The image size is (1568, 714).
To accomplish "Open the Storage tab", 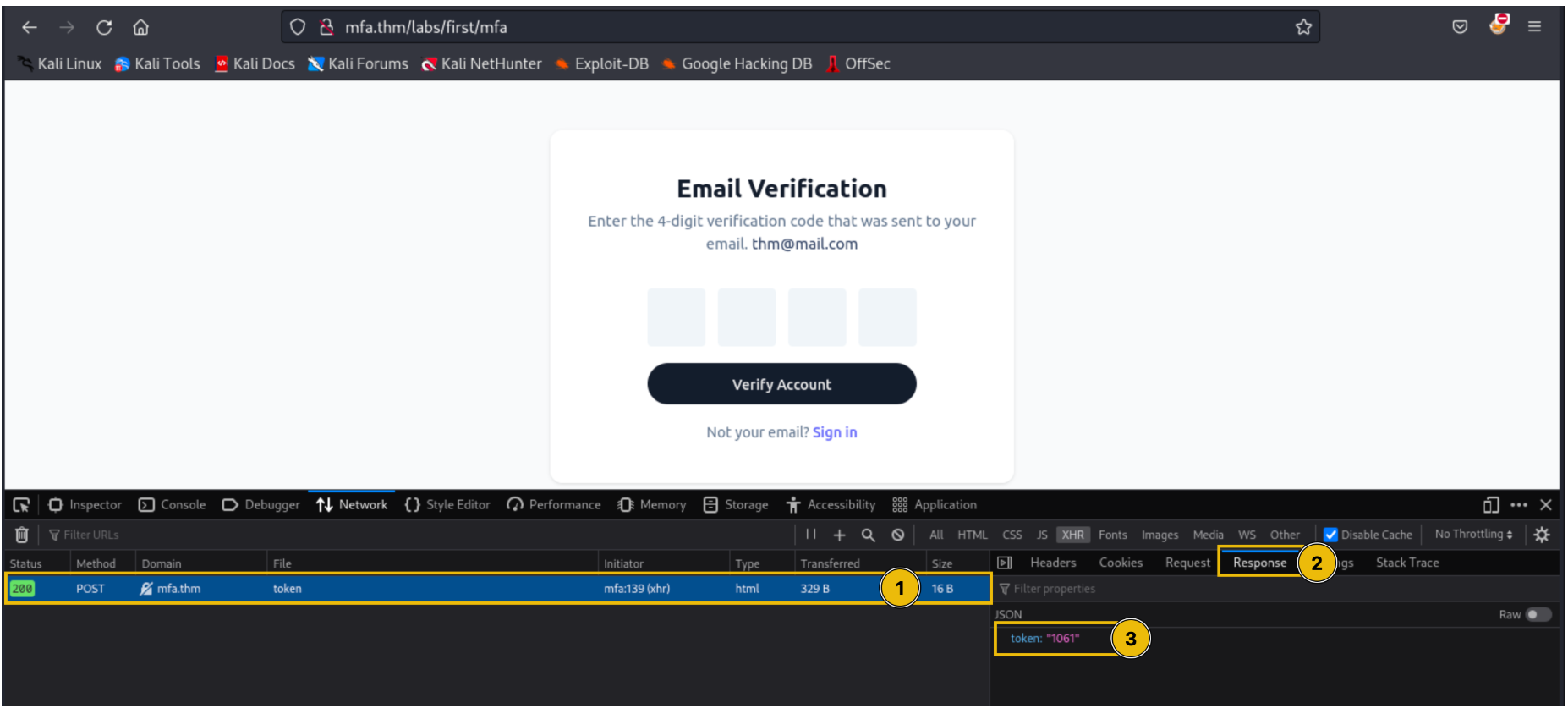I will coord(736,505).
